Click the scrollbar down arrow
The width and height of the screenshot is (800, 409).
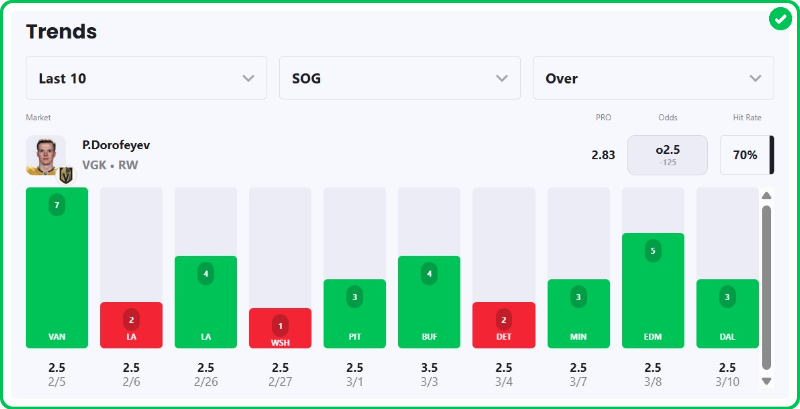point(766,380)
